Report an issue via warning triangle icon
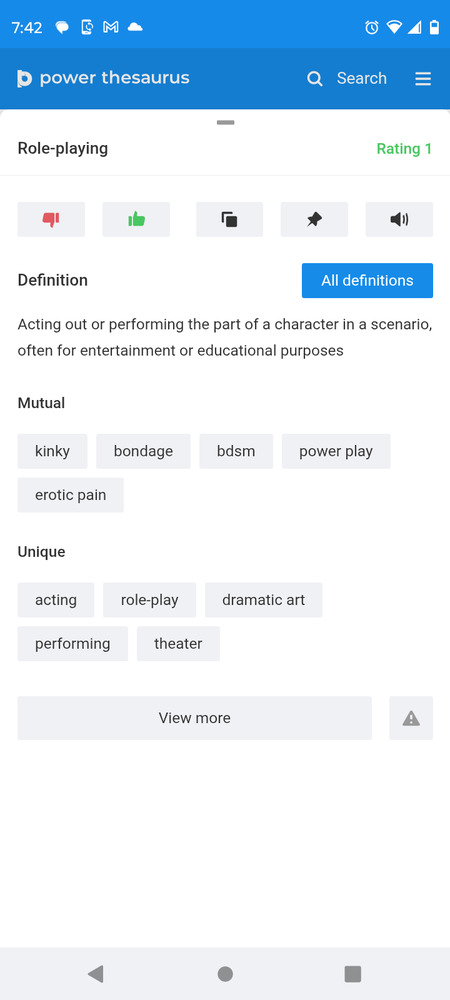 pyautogui.click(x=411, y=718)
